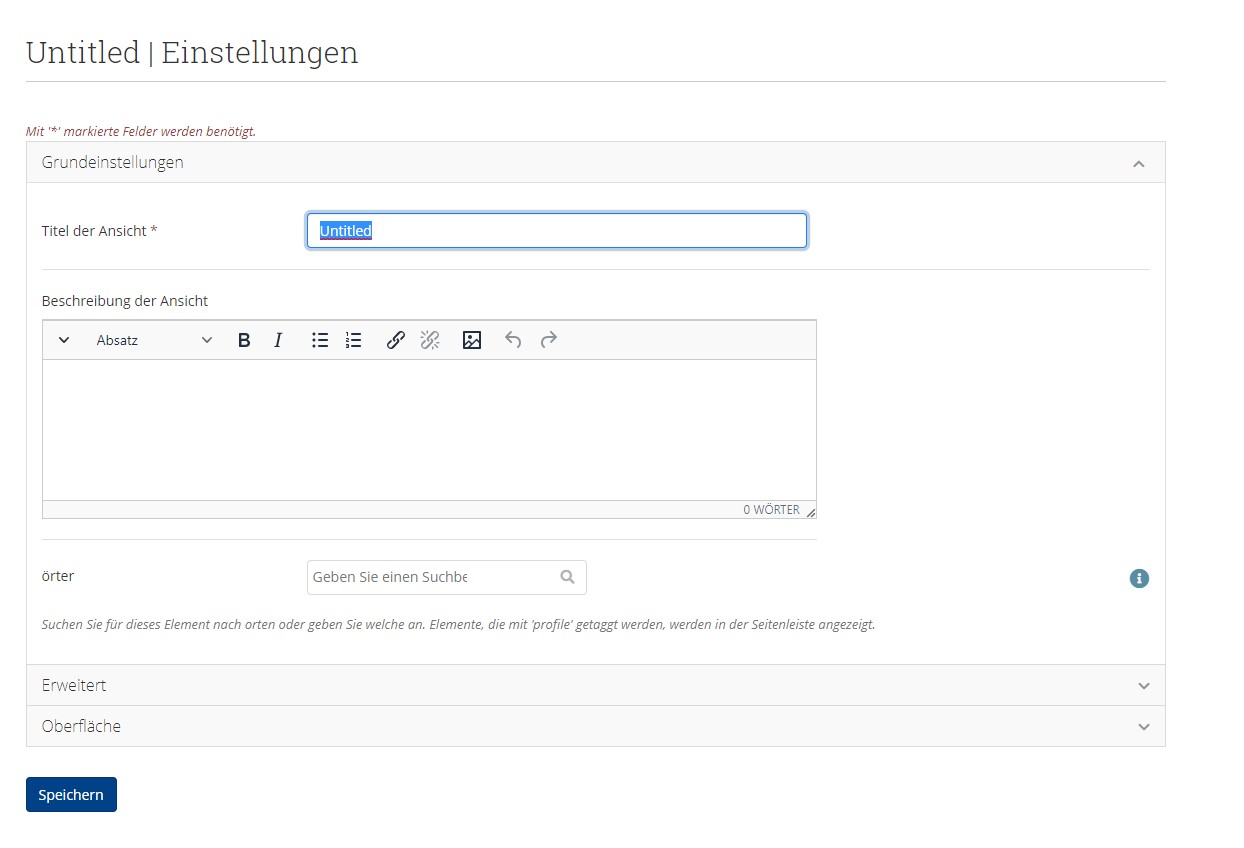This screenshot has width=1244, height=848.
Task: Click the 'Untitled | Einstellungen' heading
Action: 192,52
